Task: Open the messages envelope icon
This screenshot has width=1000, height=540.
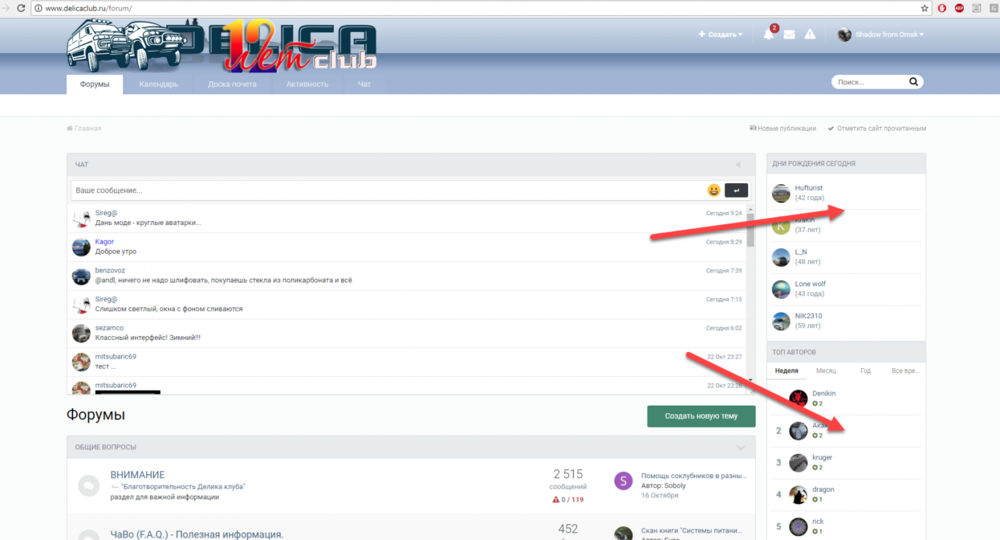Action: pyautogui.click(x=789, y=35)
